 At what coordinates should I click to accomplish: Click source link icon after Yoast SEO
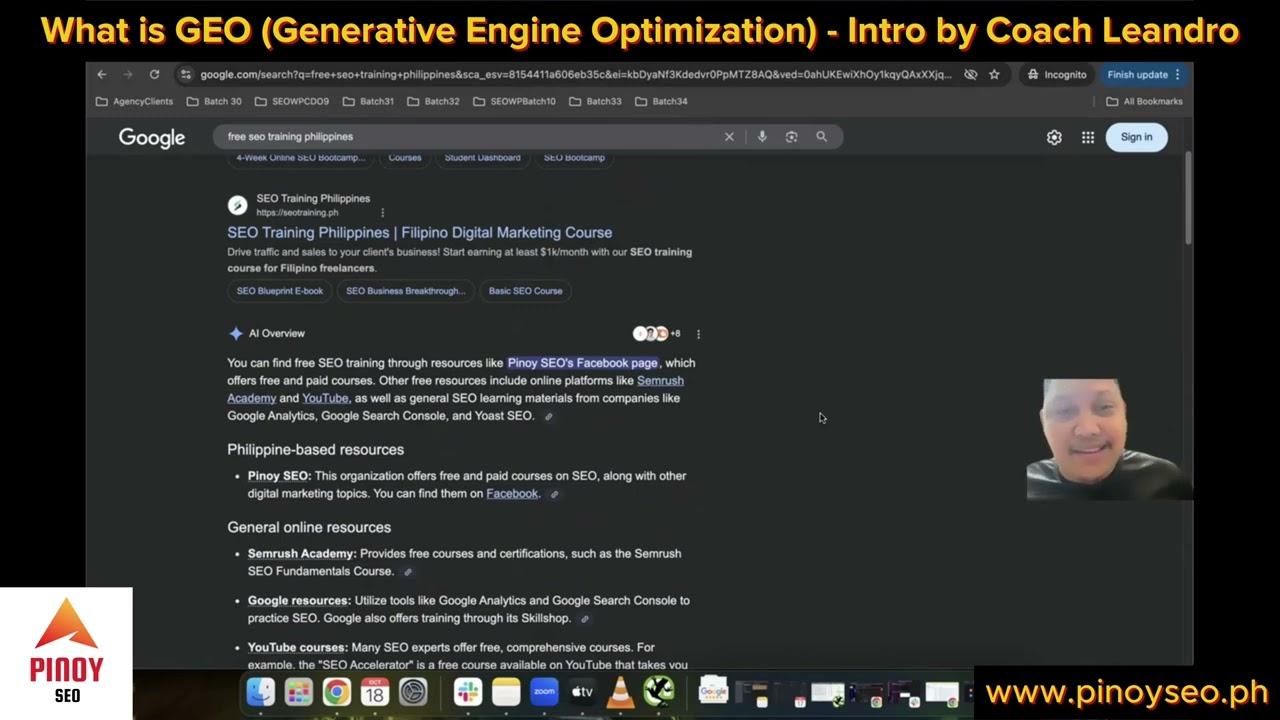pyautogui.click(x=548, y=416)
